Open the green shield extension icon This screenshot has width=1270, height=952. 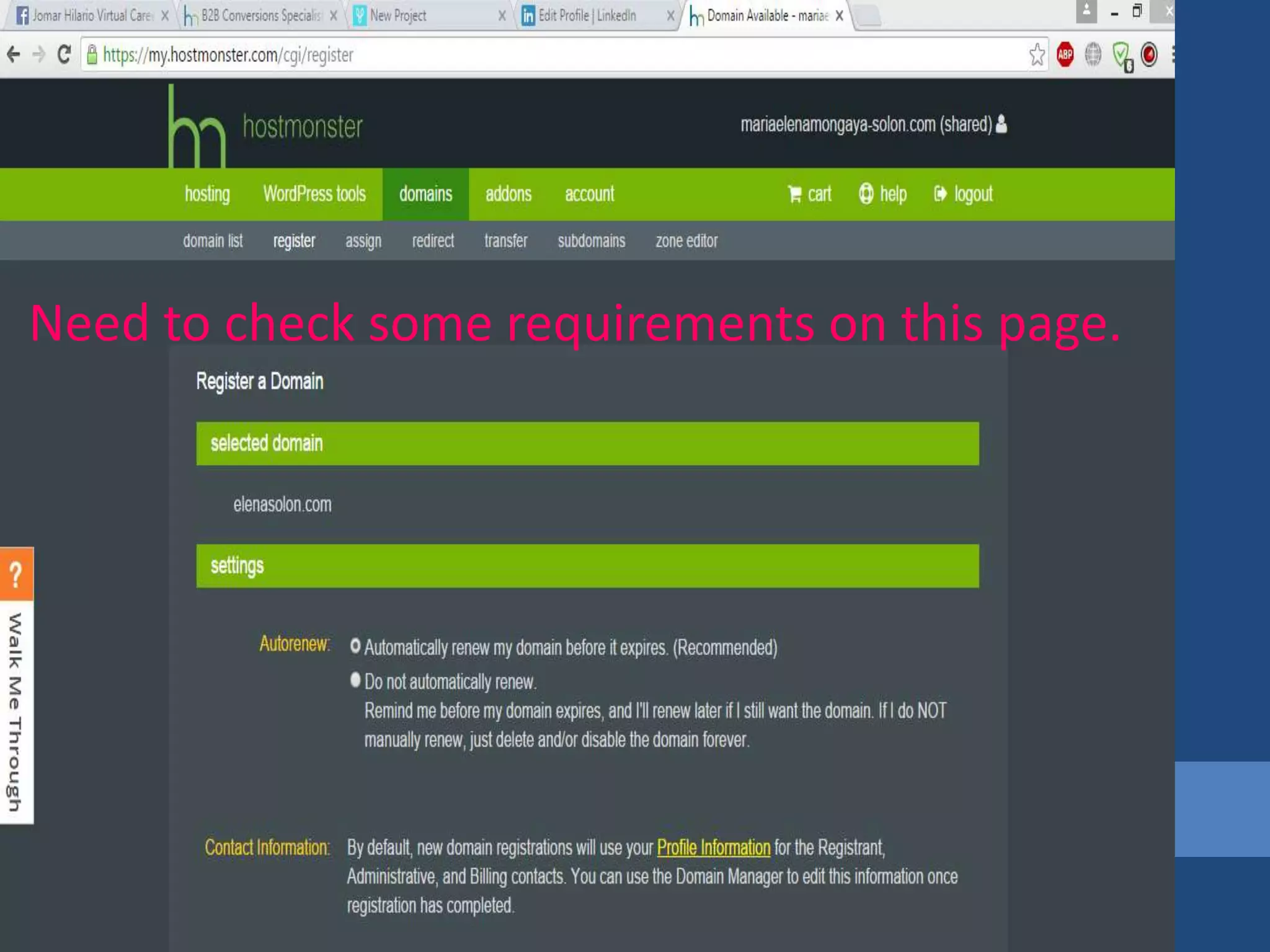(1122, 56)
